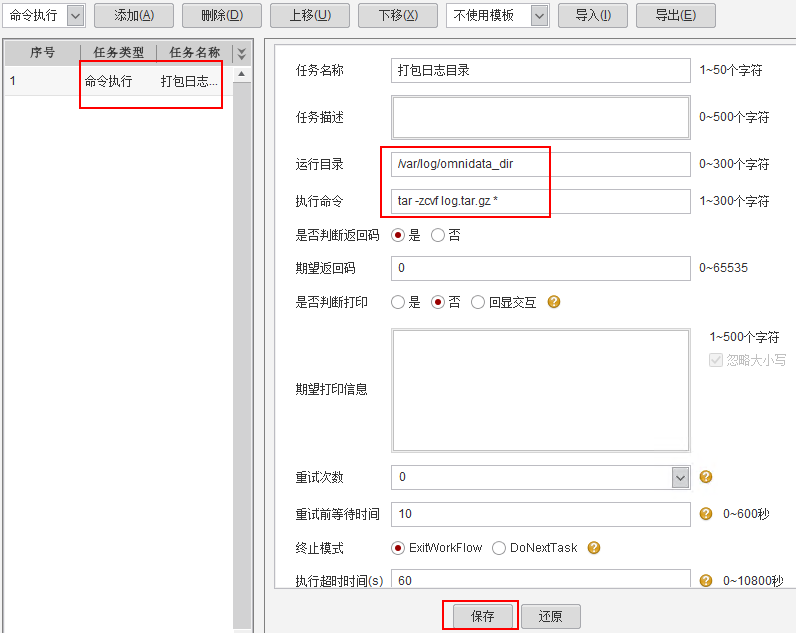796x633 pixels.
Task: Save the task with 保存 button
Action: (482, 616)
